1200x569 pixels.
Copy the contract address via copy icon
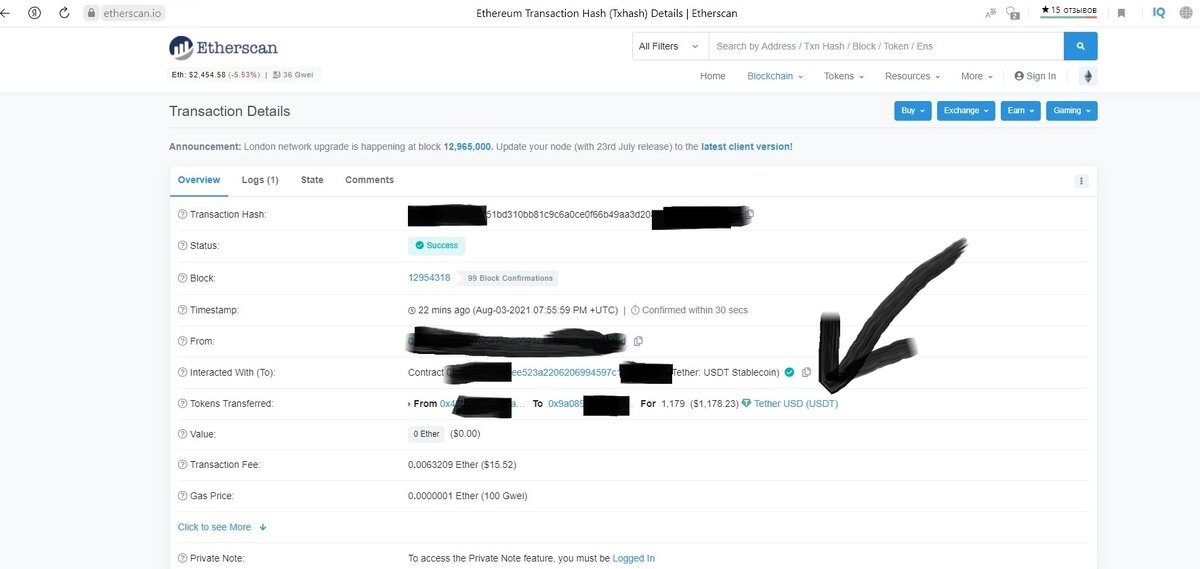tap(806, 372)
